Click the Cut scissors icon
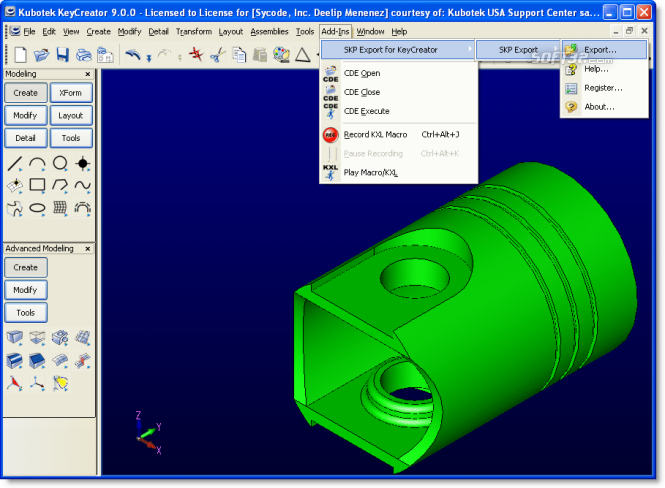This screenshot has width=665, height=488. 218,55
